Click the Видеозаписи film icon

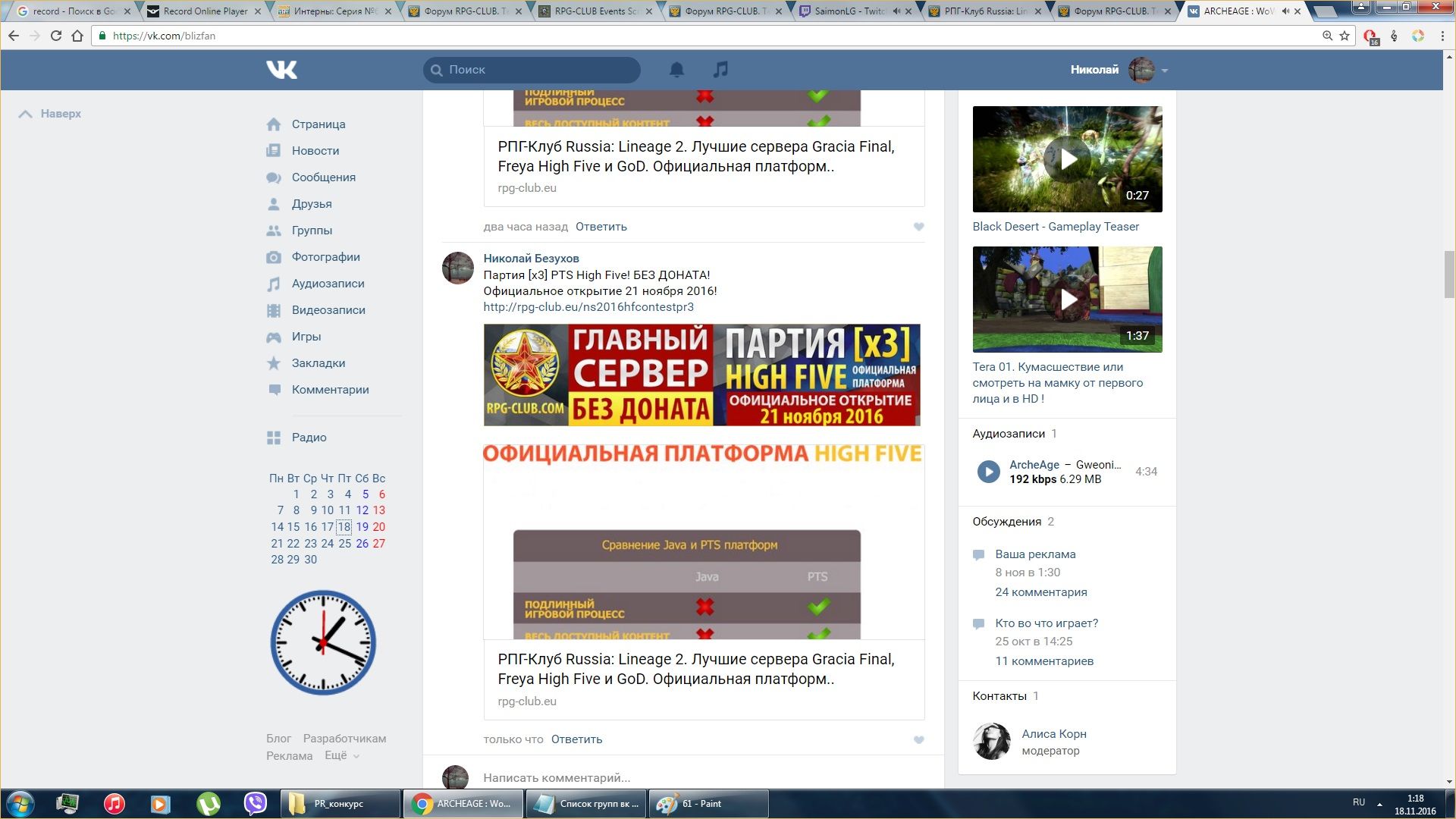(x=274, y=310)
